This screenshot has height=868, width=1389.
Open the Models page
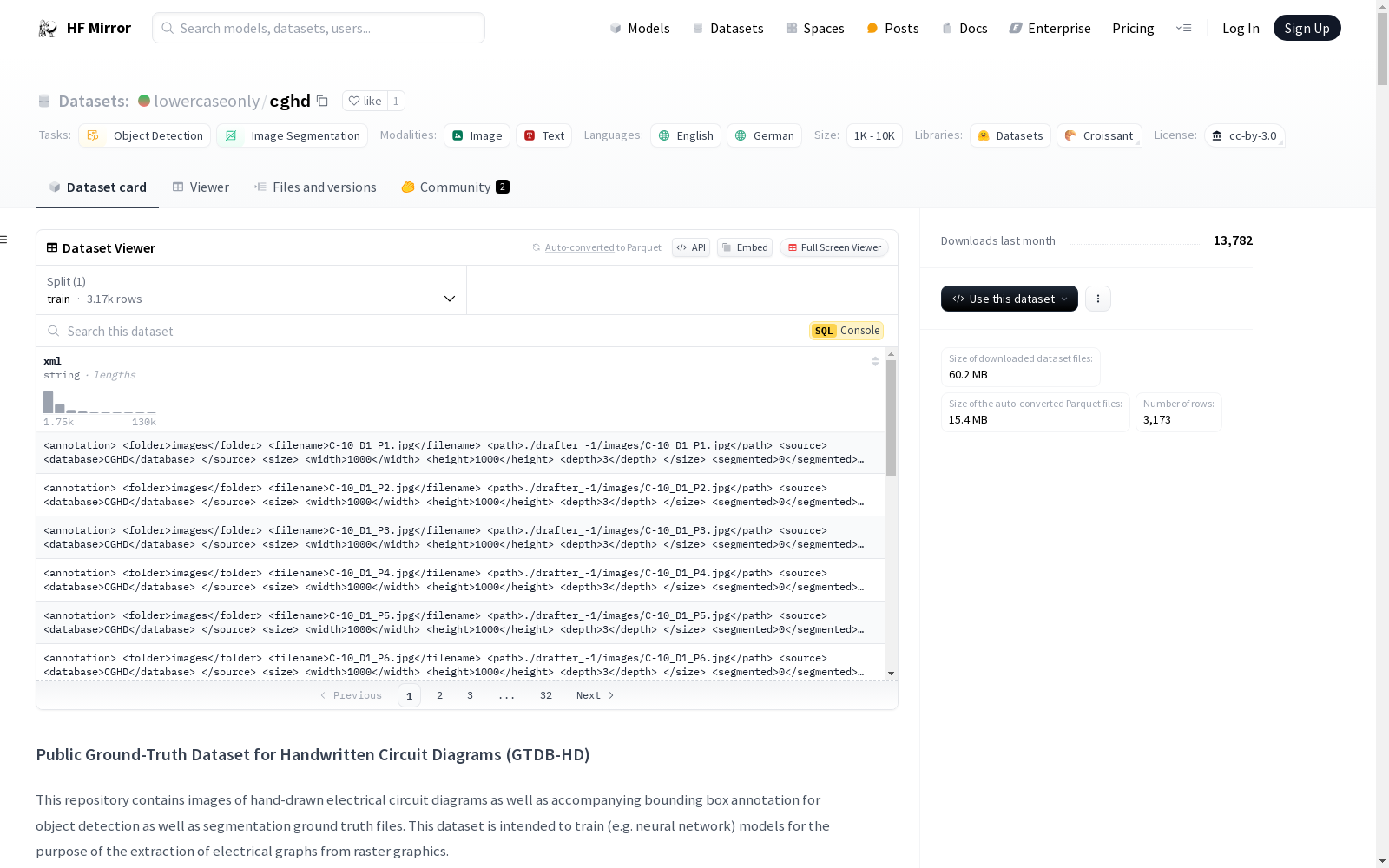click(x=640, y=28)
